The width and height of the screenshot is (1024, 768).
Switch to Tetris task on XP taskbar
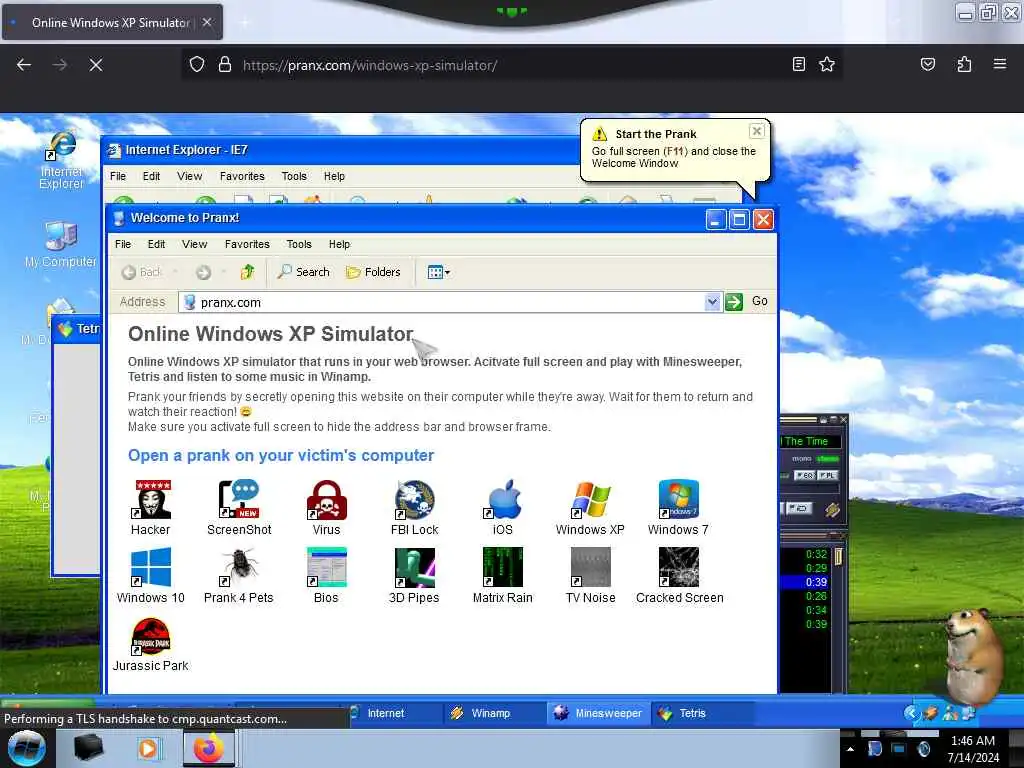tap(702, 713)
